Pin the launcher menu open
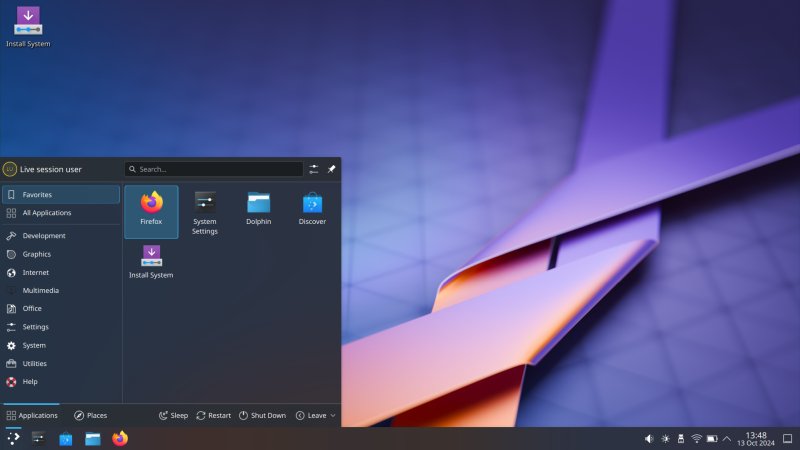 pos(332,169)
